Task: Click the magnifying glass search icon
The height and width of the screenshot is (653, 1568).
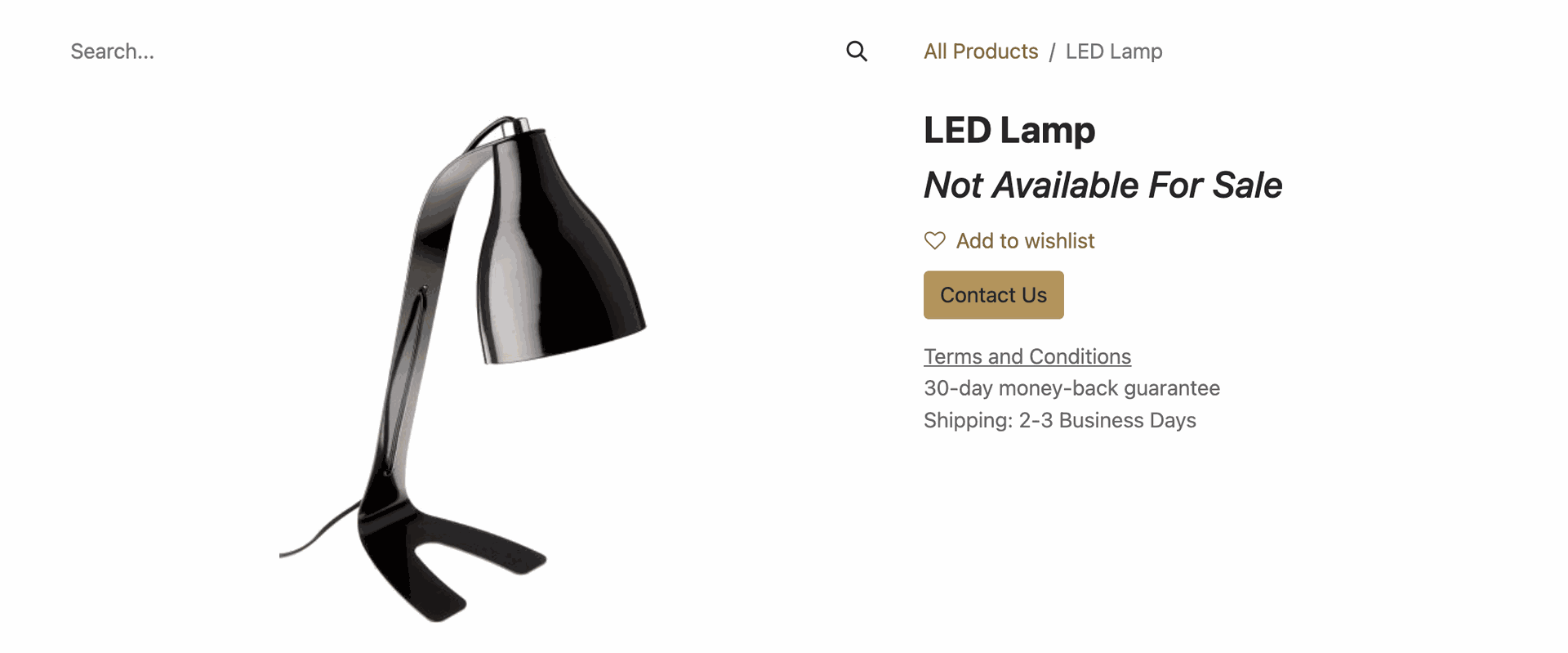Action: pyautogui.click(x=856, y=51)
